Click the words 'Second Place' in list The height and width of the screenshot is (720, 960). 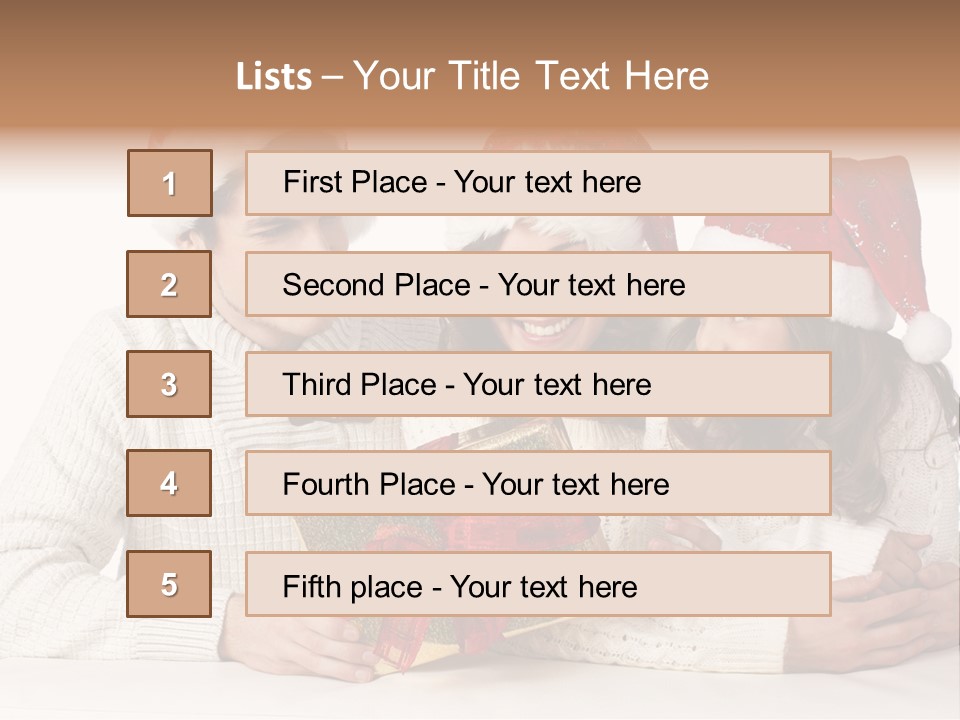377,285
